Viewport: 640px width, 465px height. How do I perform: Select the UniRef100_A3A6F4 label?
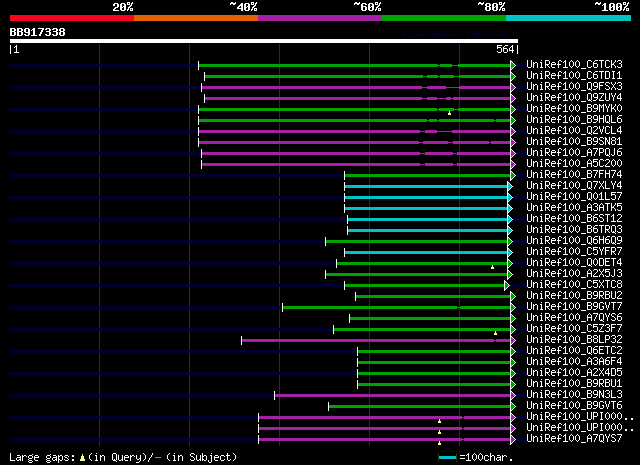[574, 362]
